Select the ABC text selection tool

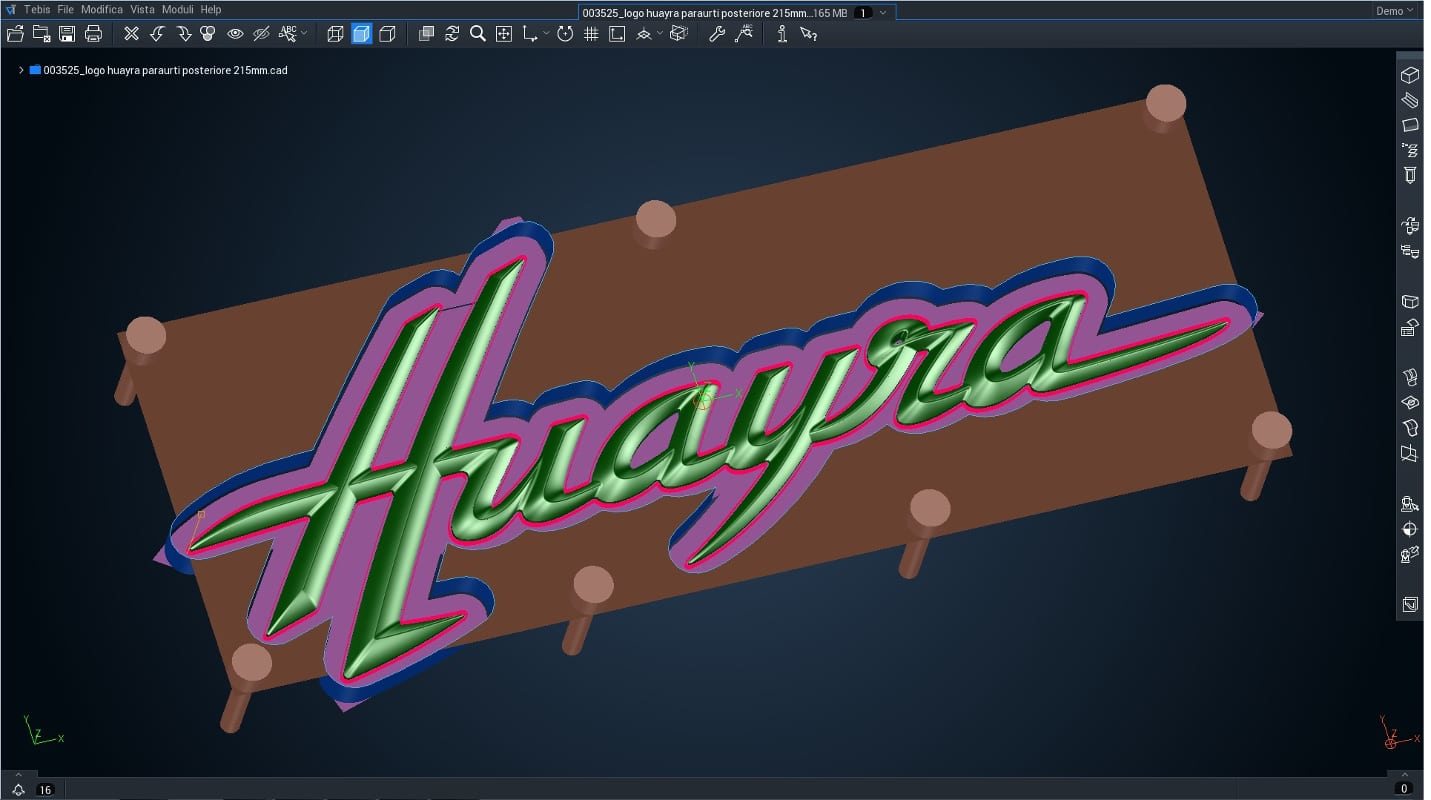[288, 34]
